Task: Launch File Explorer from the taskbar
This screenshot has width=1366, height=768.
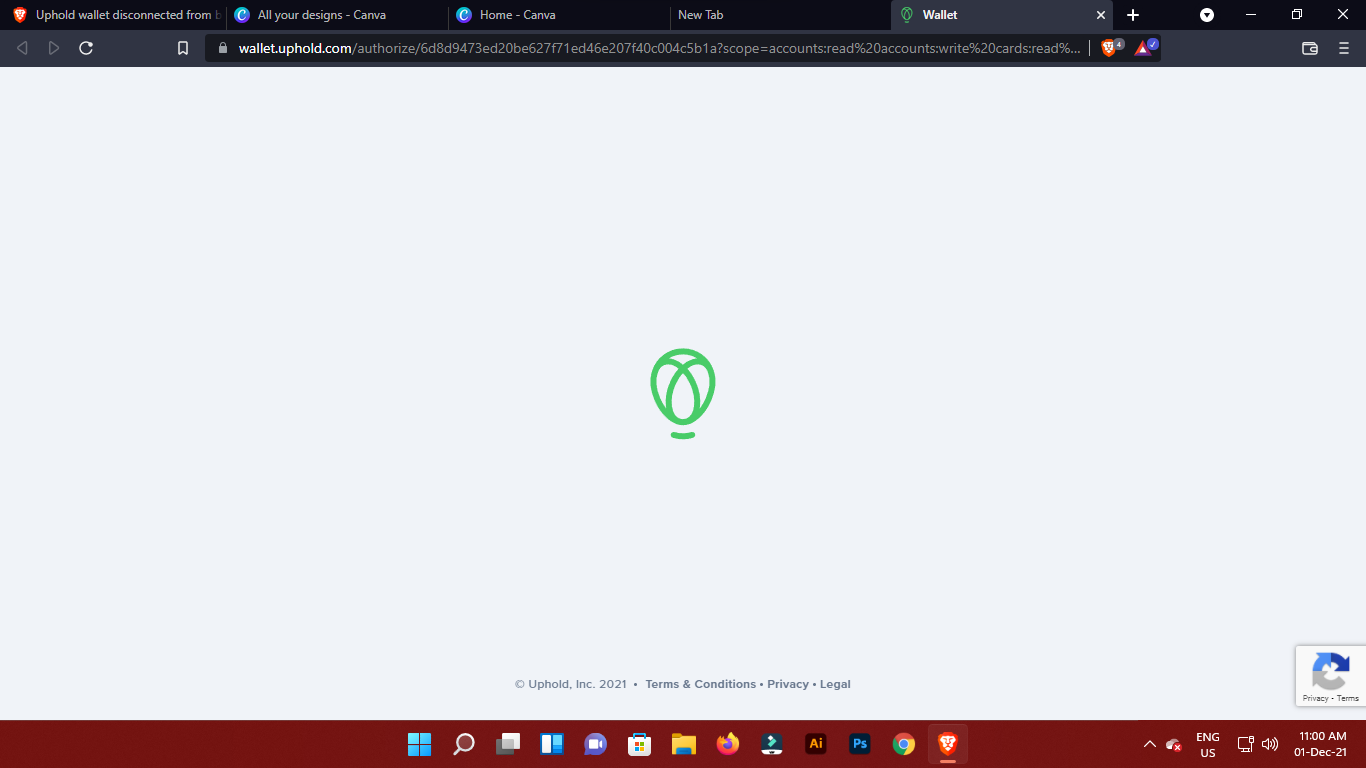Action: pos(684,744)
